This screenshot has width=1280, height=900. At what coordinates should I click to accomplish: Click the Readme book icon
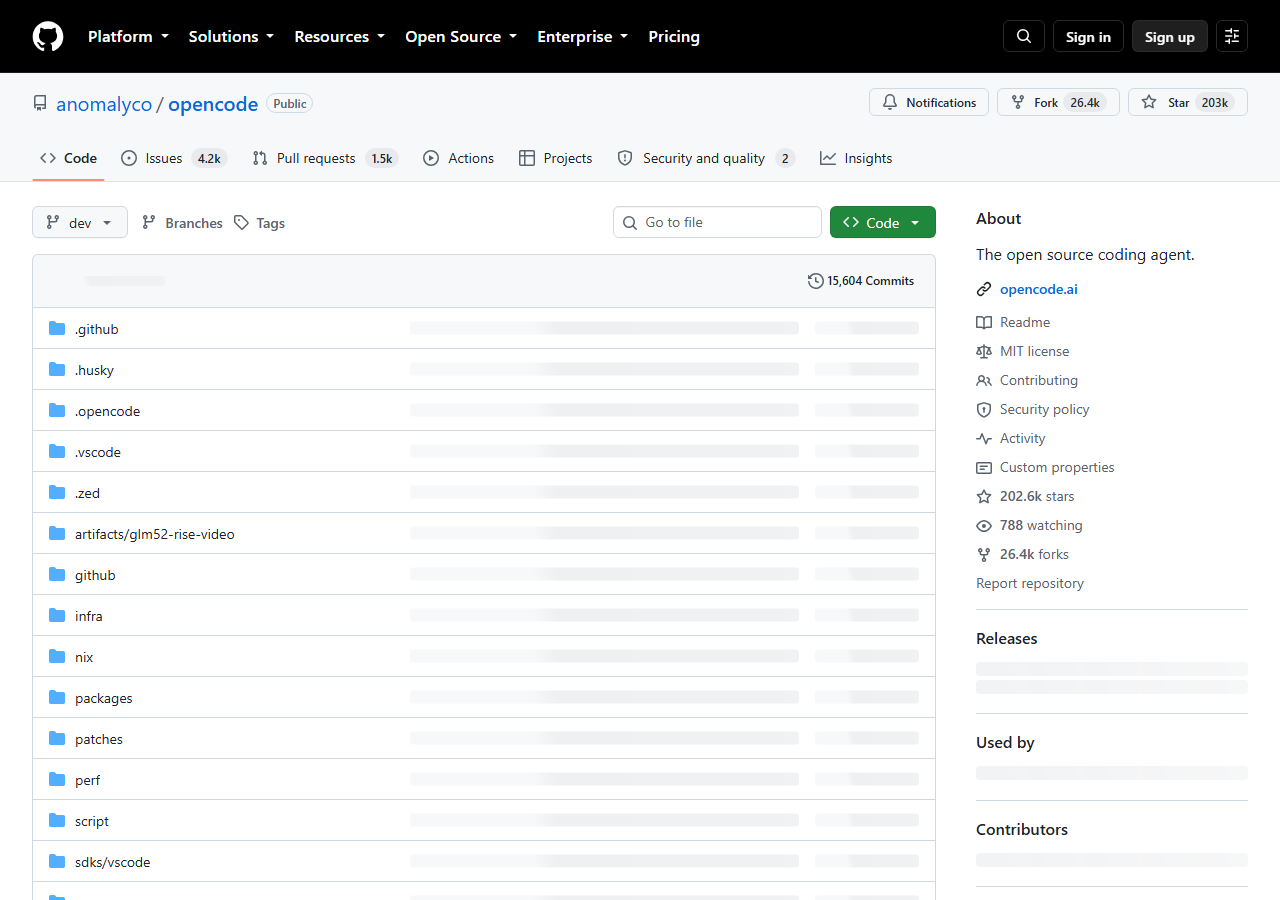[984, 322]
